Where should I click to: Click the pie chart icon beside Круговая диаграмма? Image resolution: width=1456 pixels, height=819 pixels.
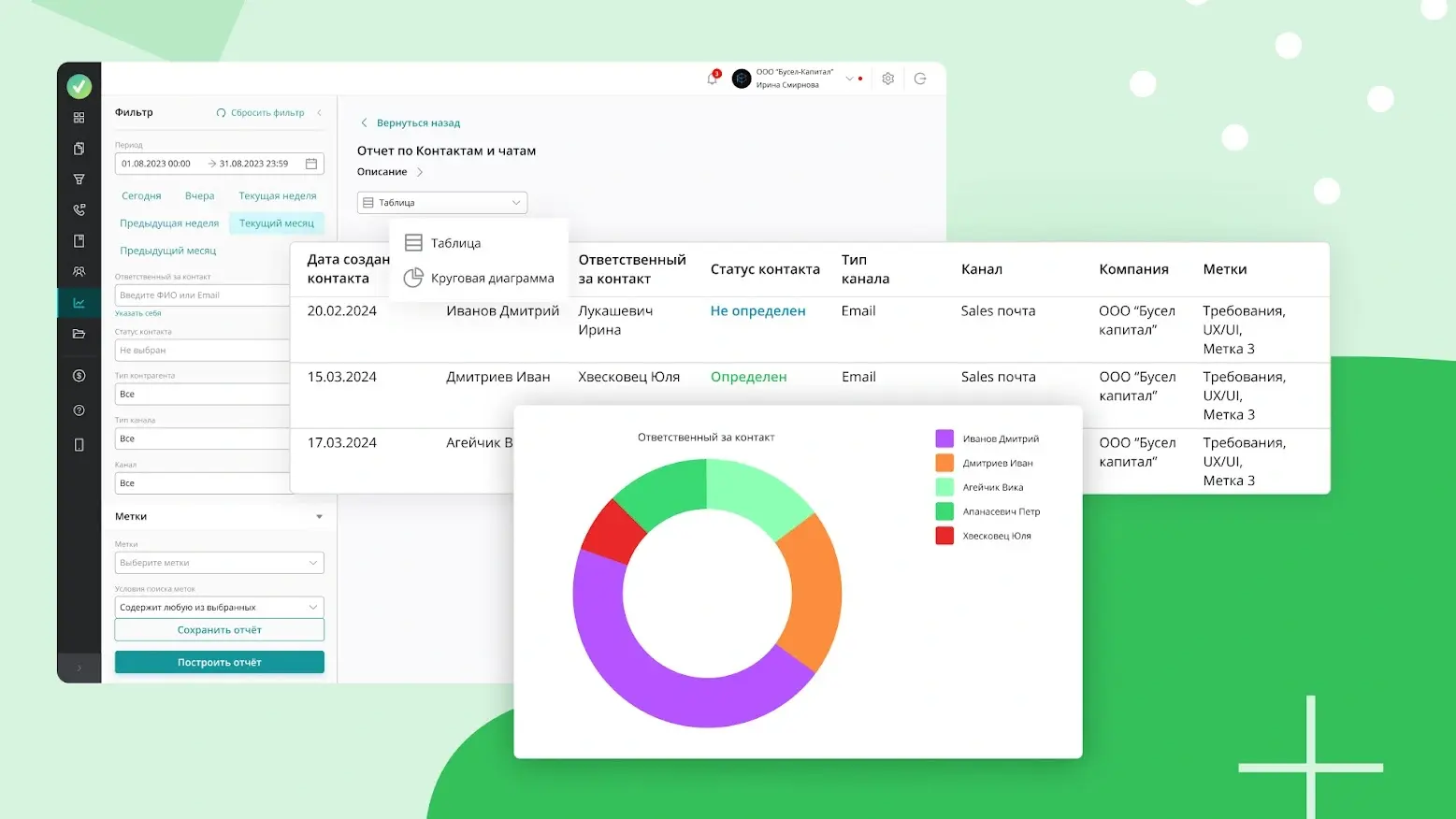pyautogui.click(x=413, y=279)
